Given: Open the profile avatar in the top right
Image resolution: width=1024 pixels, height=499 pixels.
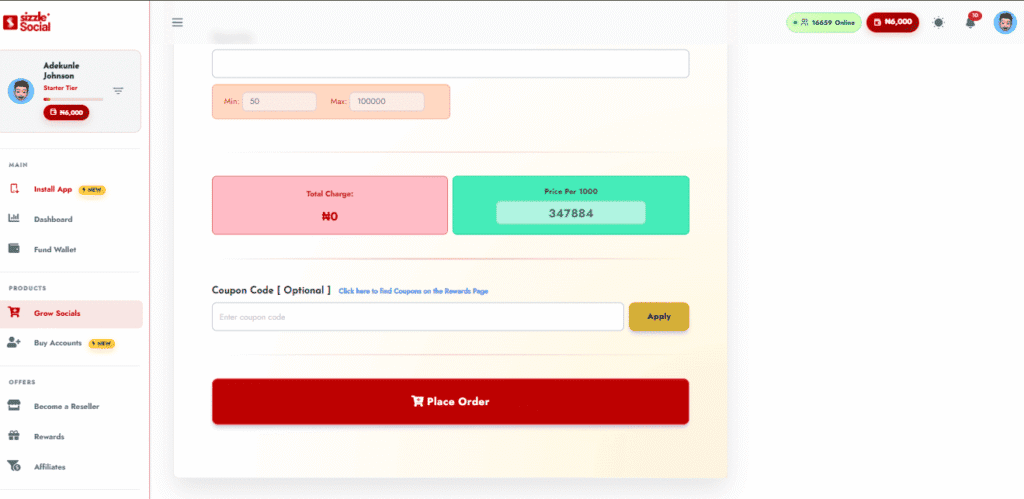Looking at the screenshot, I should click(x=1005, y=23).
